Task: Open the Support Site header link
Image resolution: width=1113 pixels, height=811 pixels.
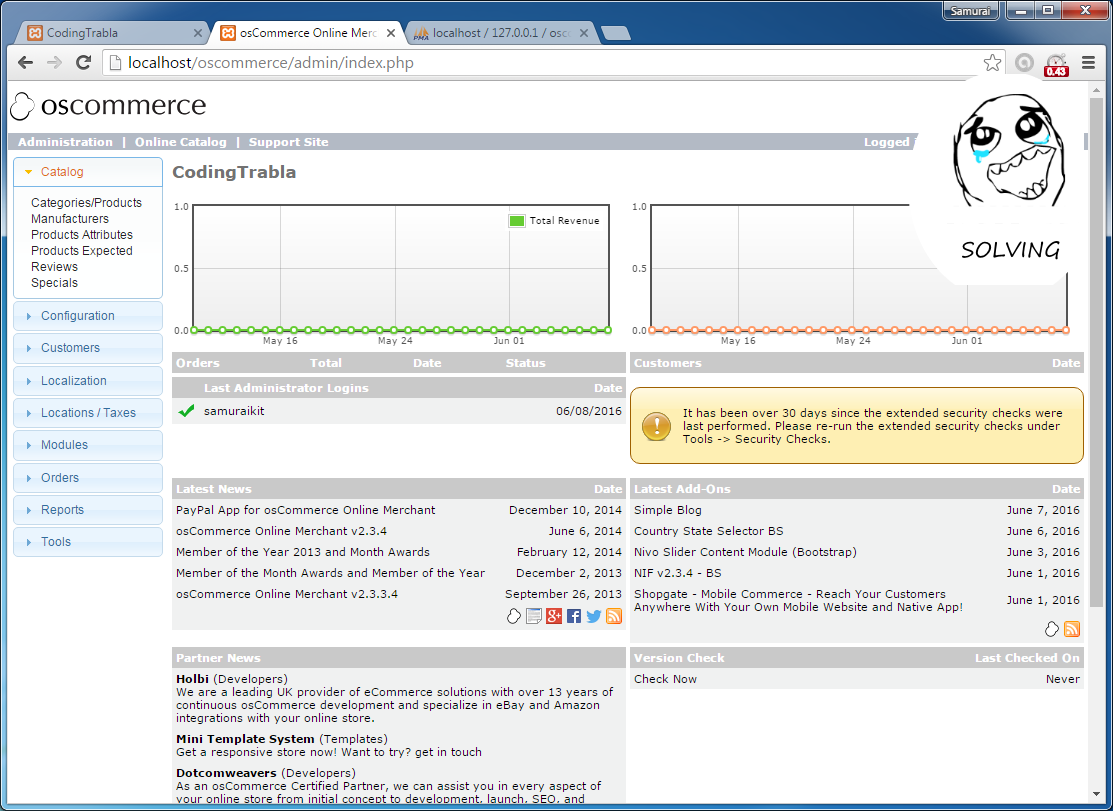Action: point(288,142)
